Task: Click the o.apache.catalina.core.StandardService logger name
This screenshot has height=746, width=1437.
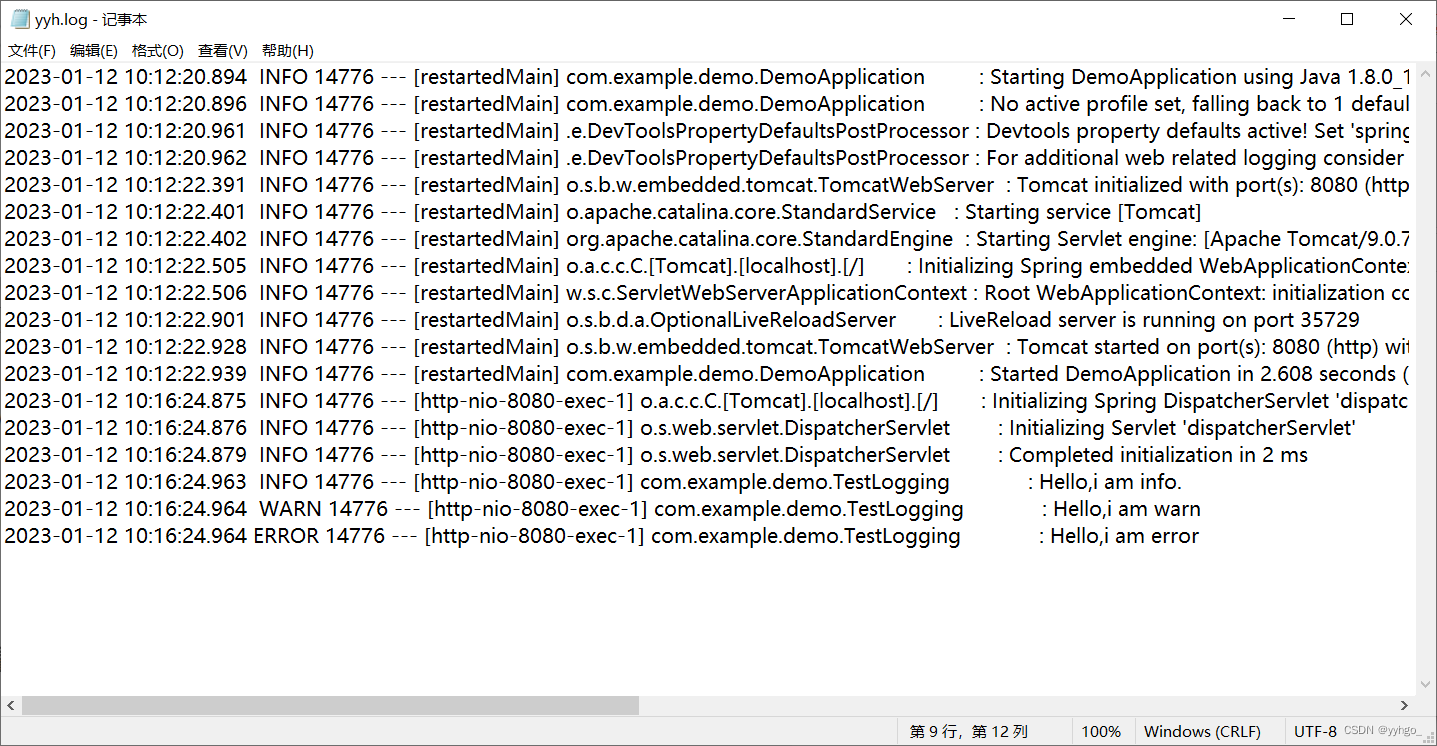Action: (751, 212)
